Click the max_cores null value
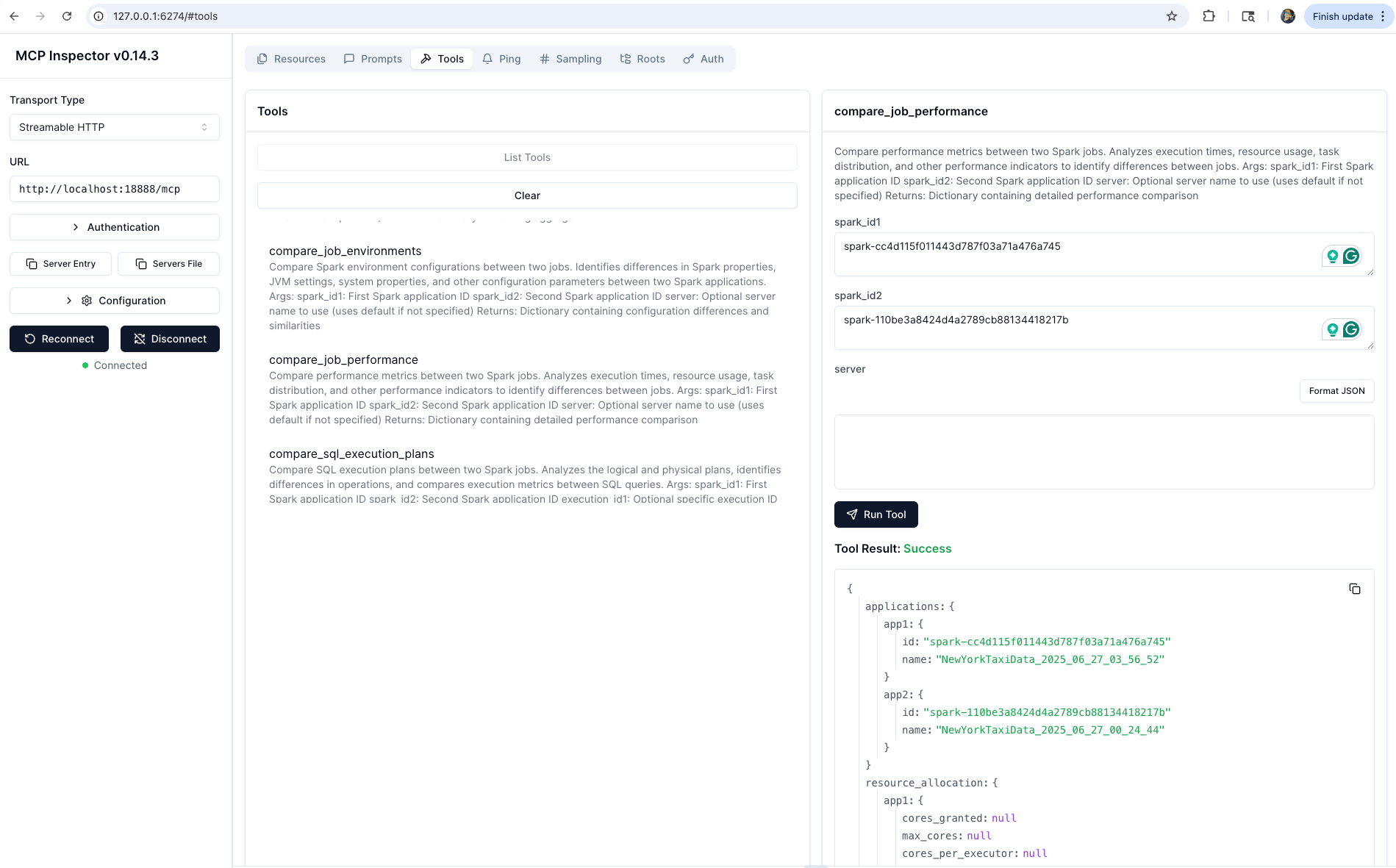 click(979, 836)
